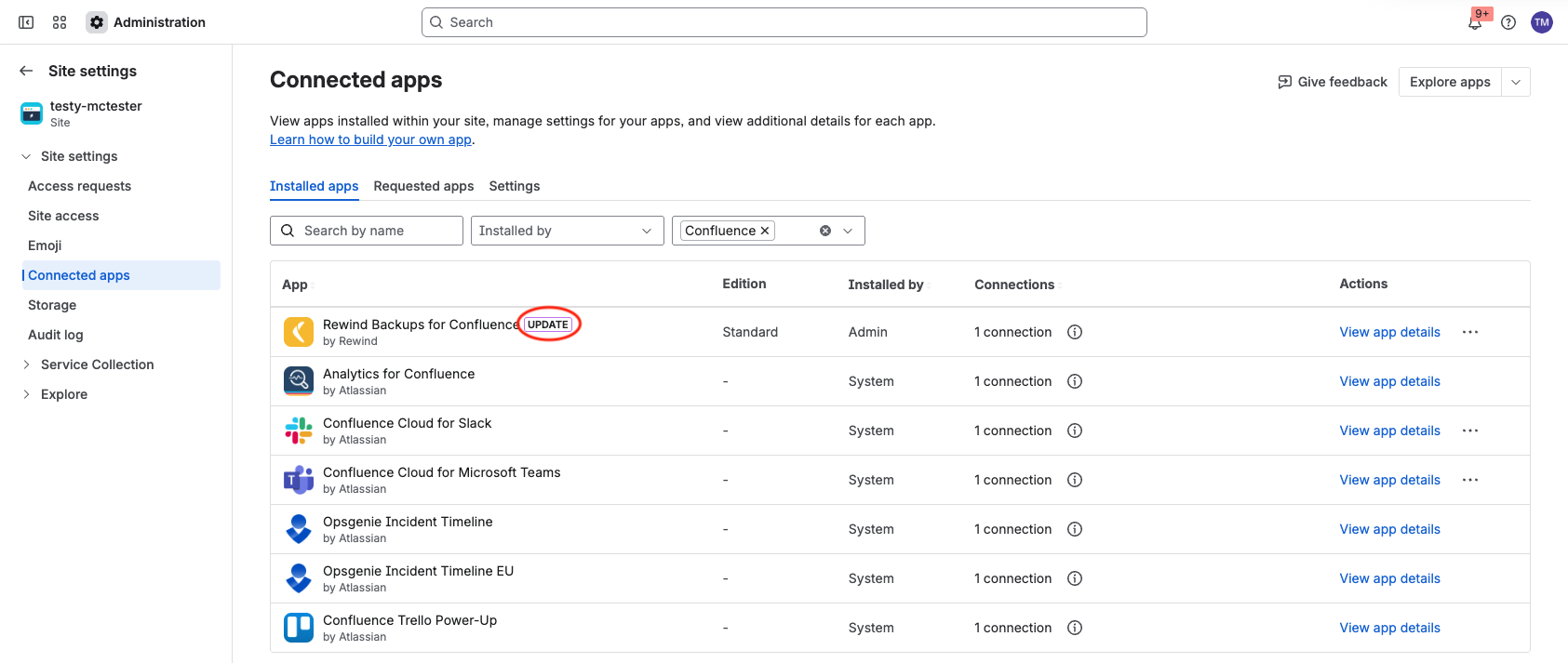Click the Microsoft Teams app icon
This screenshot has width=1568, height=663.
[x=299, y=480]
